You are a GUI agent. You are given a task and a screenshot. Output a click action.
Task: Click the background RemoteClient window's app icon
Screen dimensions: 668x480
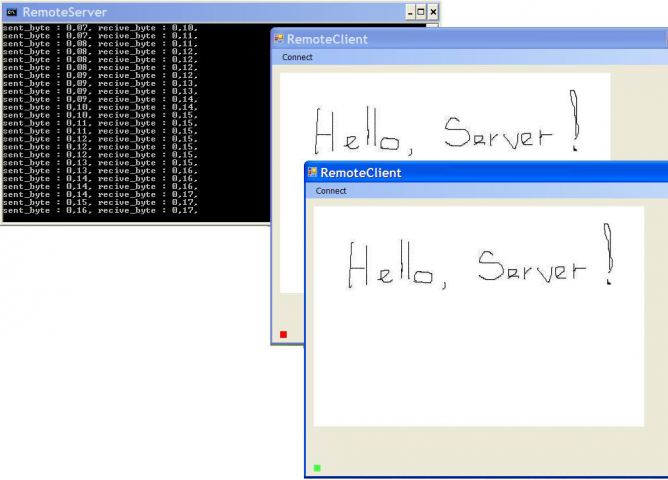[x=279, y=39]
